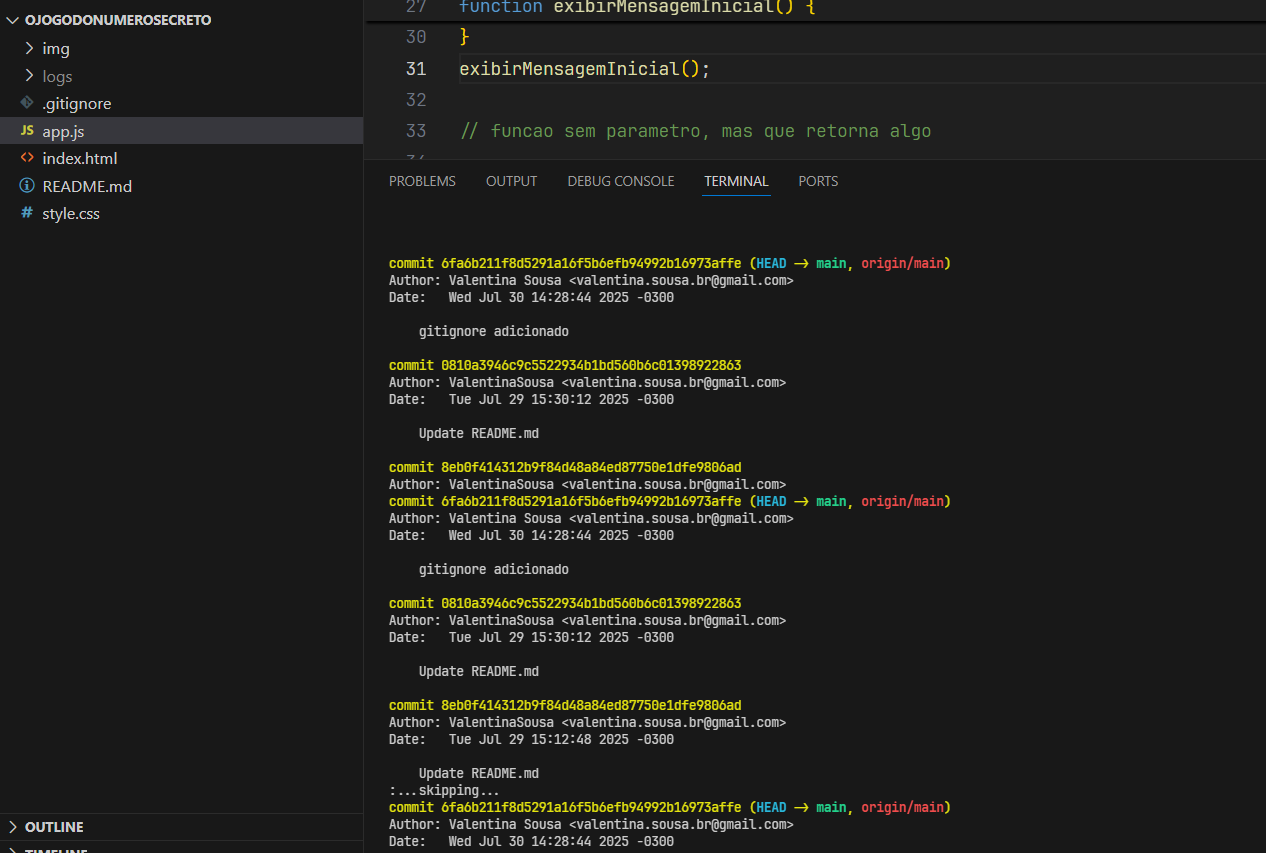This screenshot has width=1266, height=853.
Task: Click the exibirMensagemInicial(); call on line 31
Action: coord(584,69)
